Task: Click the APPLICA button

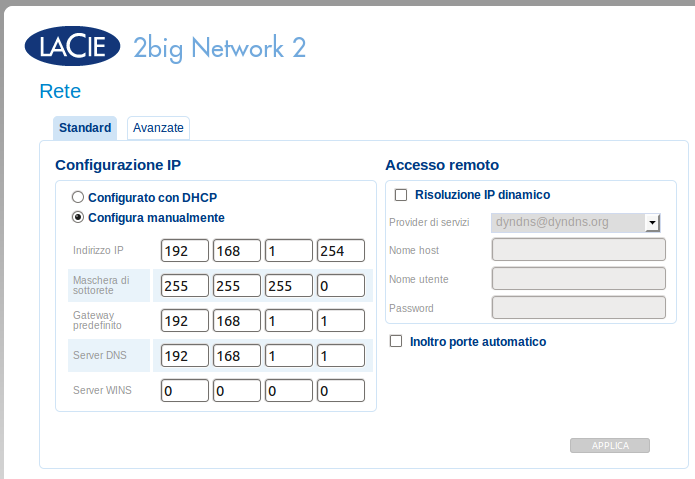Action: [x=610, y=445]
